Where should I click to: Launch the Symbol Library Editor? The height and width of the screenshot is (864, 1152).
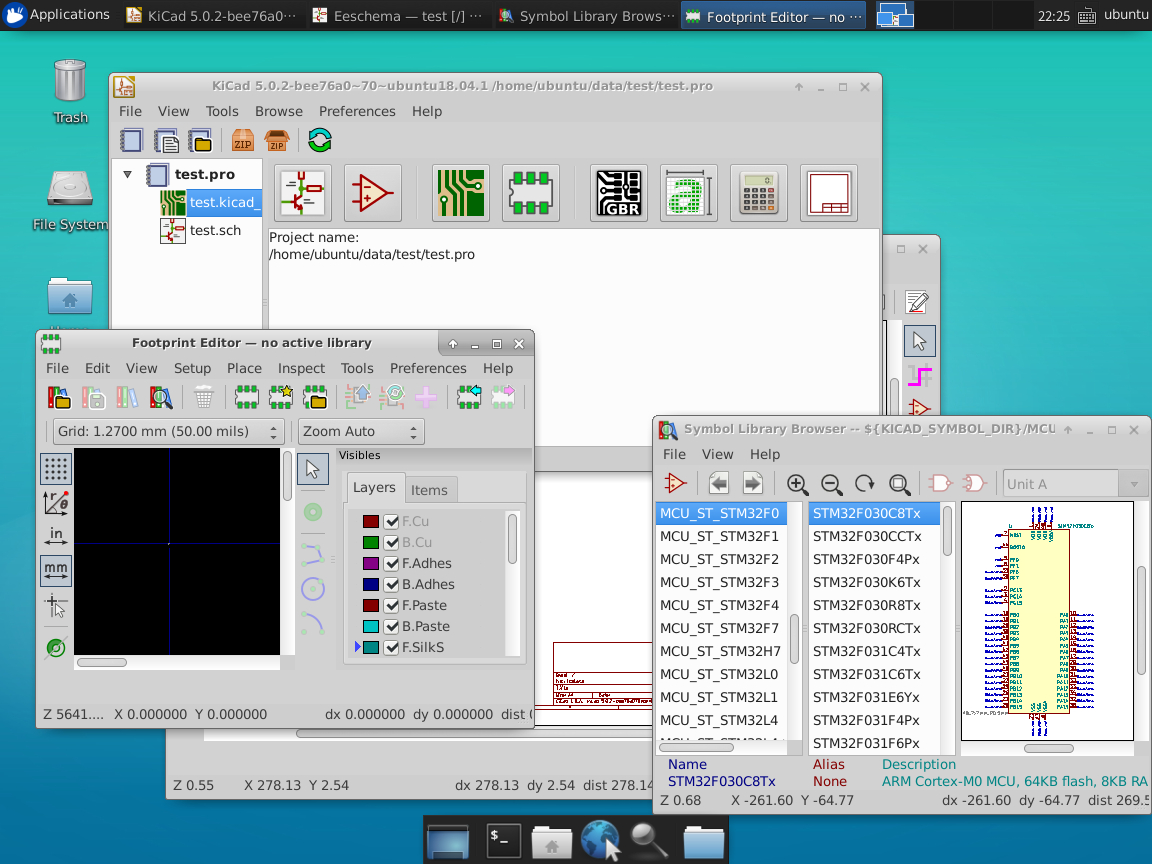tap(372, 193)
